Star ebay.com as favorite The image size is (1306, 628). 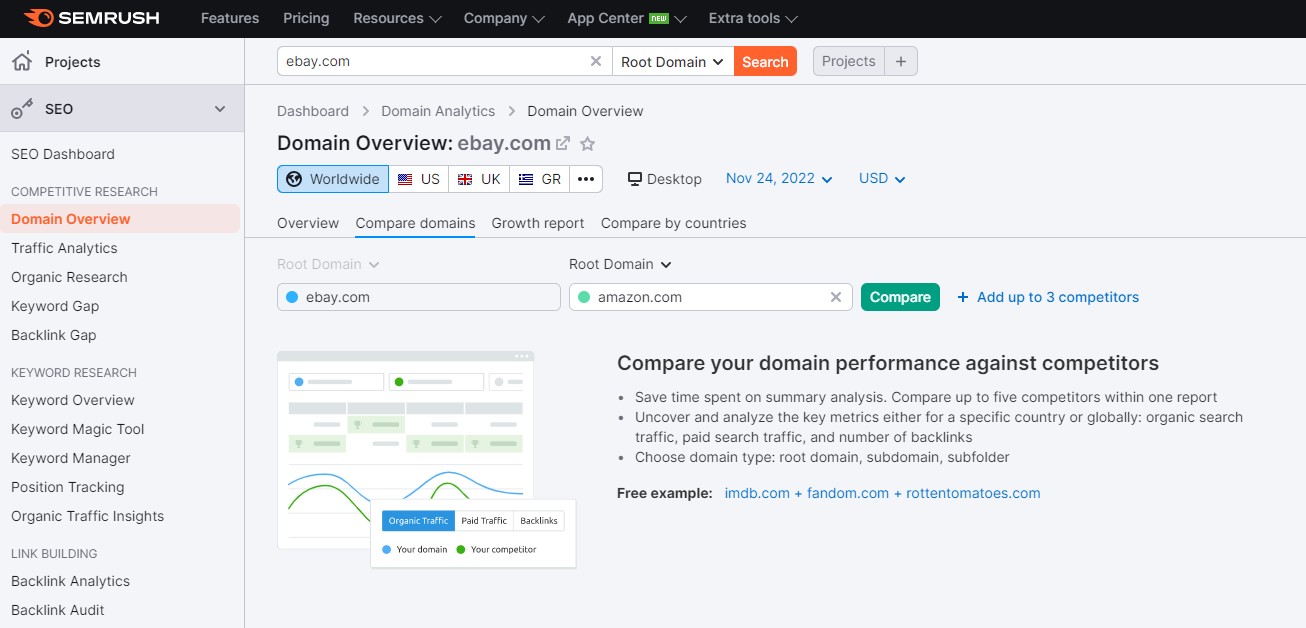pos(588,144)
